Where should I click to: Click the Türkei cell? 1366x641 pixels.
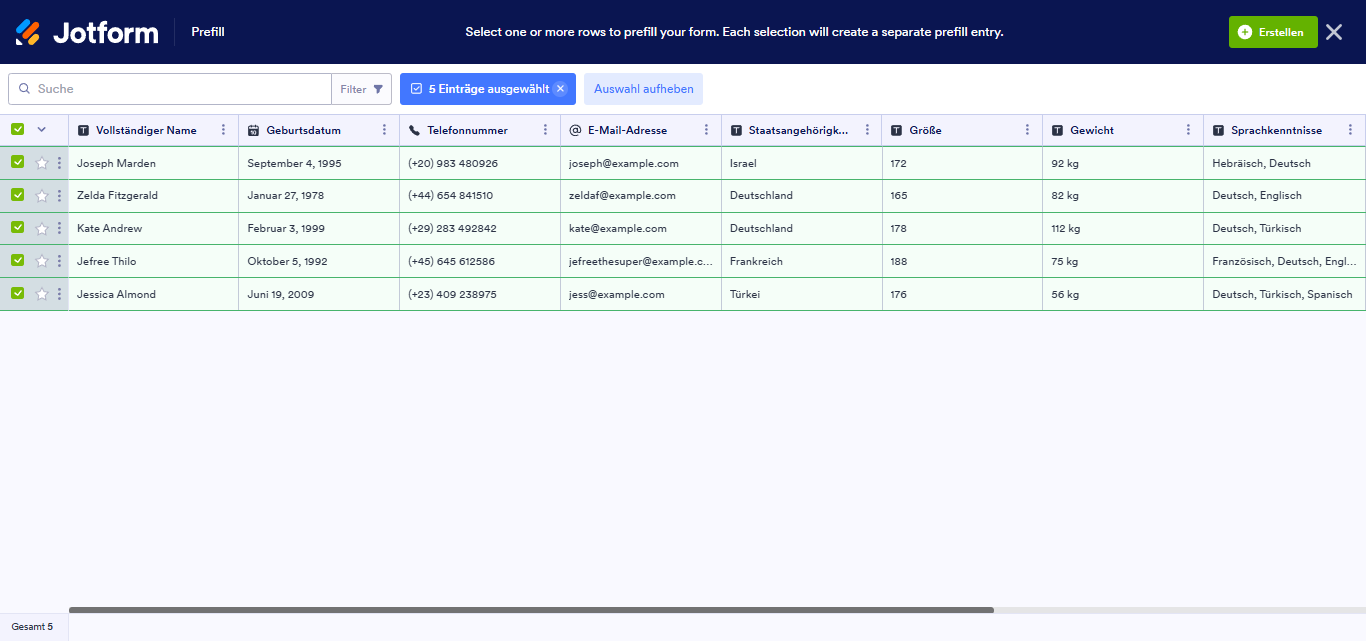tap(802, 294)
